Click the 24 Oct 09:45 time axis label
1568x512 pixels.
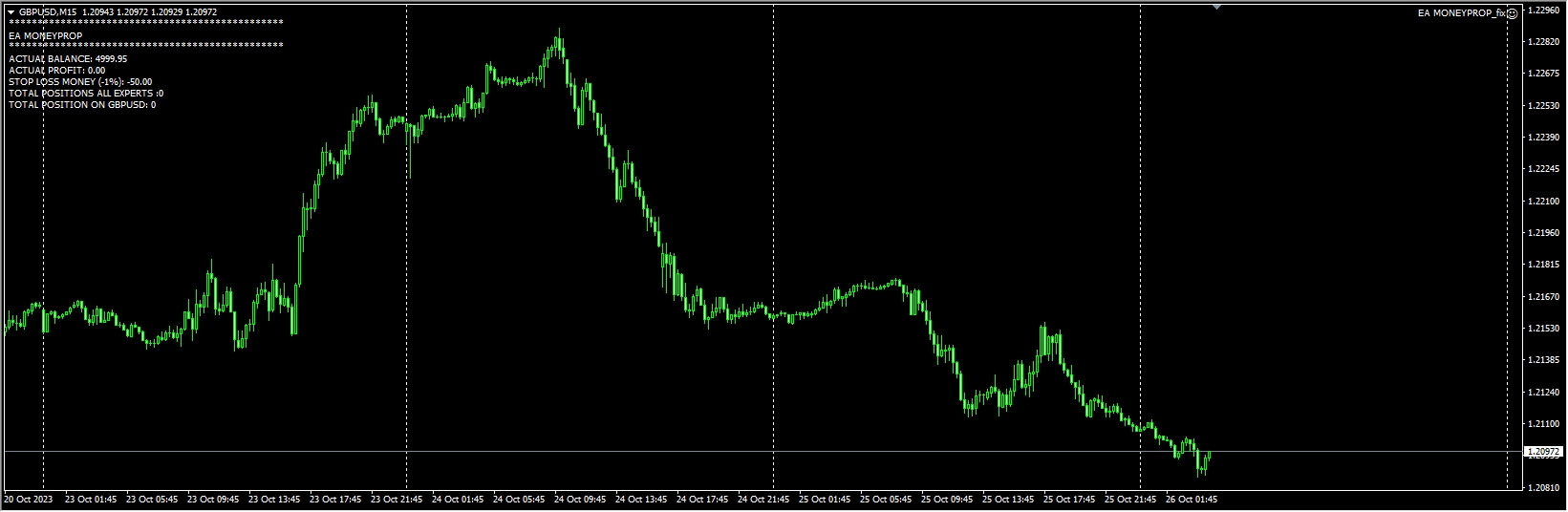pyautogui.click(x=580, y=499)
